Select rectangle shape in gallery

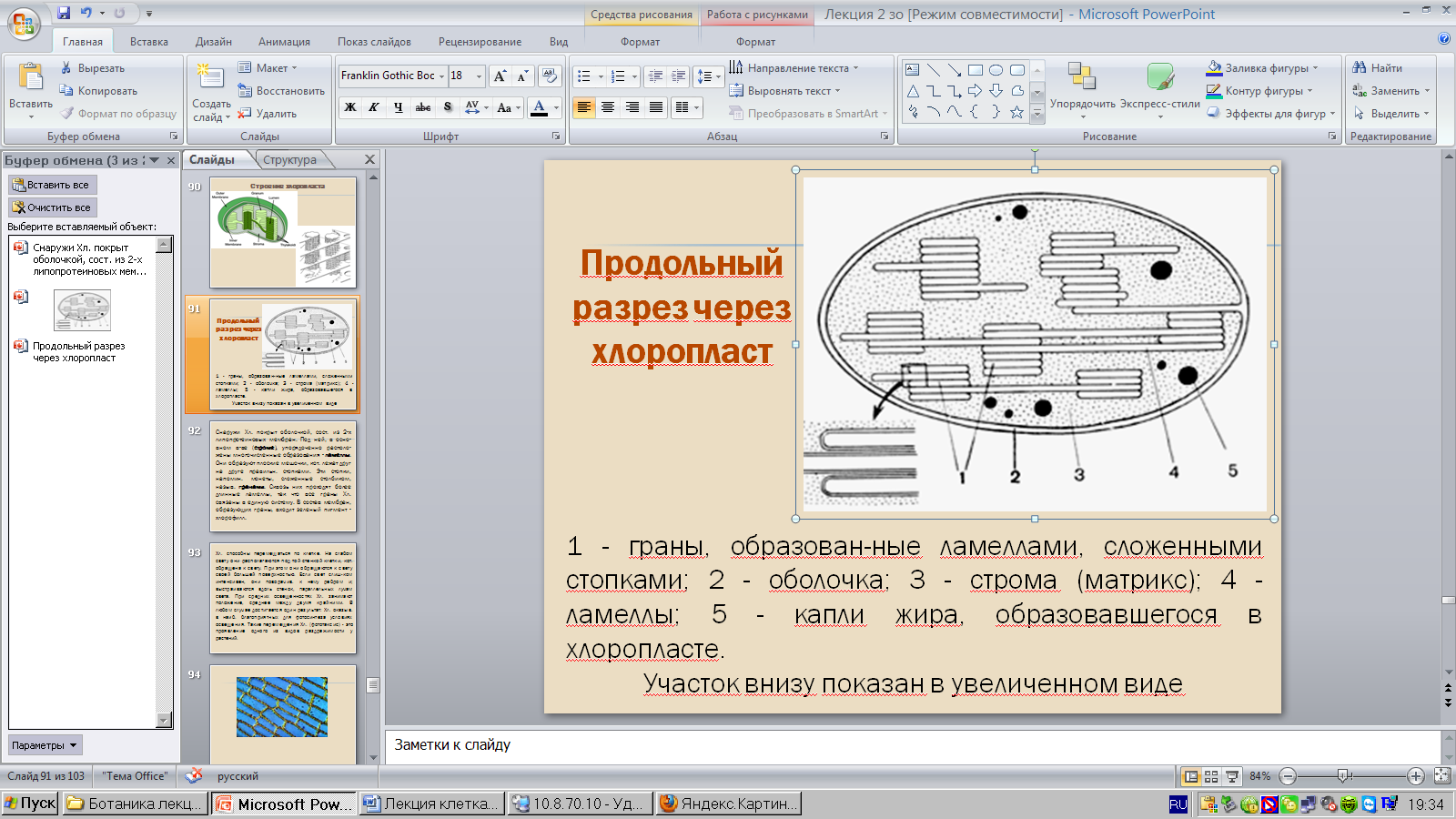975,70
